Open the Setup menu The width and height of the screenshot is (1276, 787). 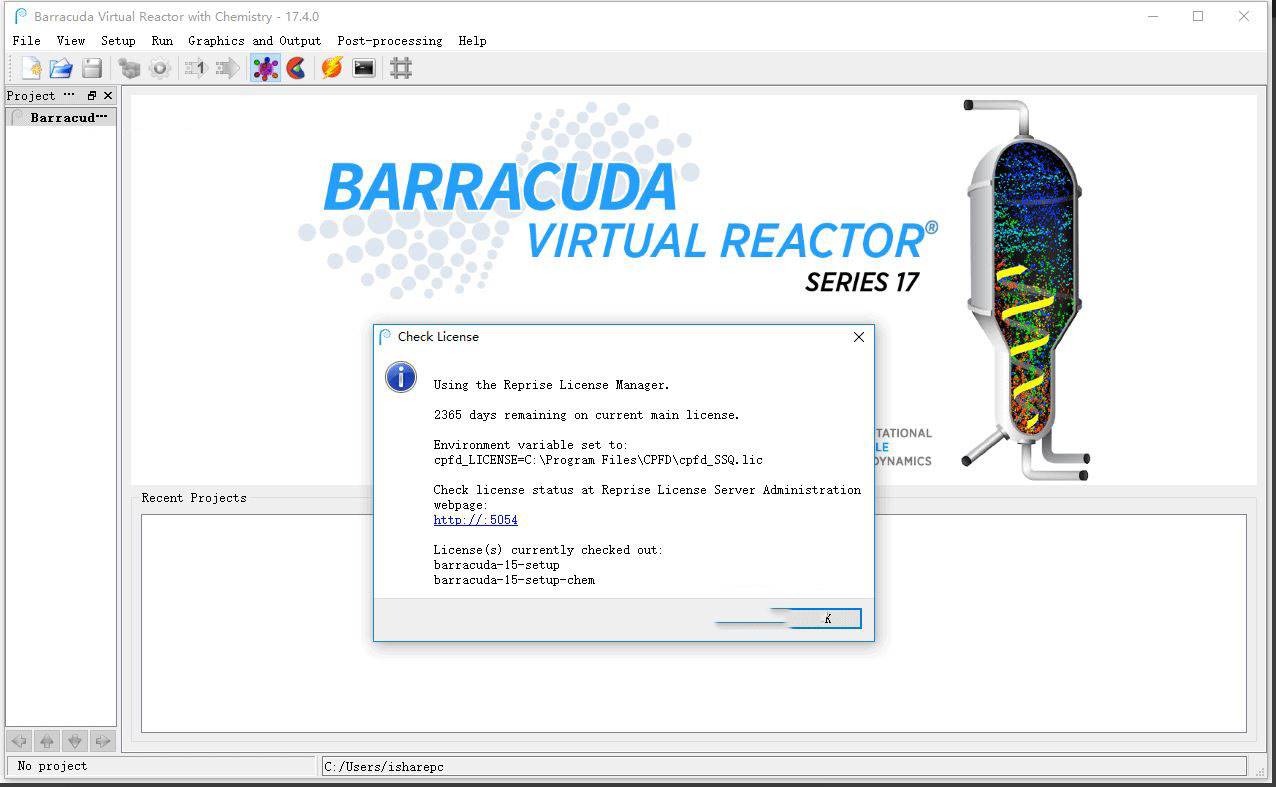click(118, 41)
